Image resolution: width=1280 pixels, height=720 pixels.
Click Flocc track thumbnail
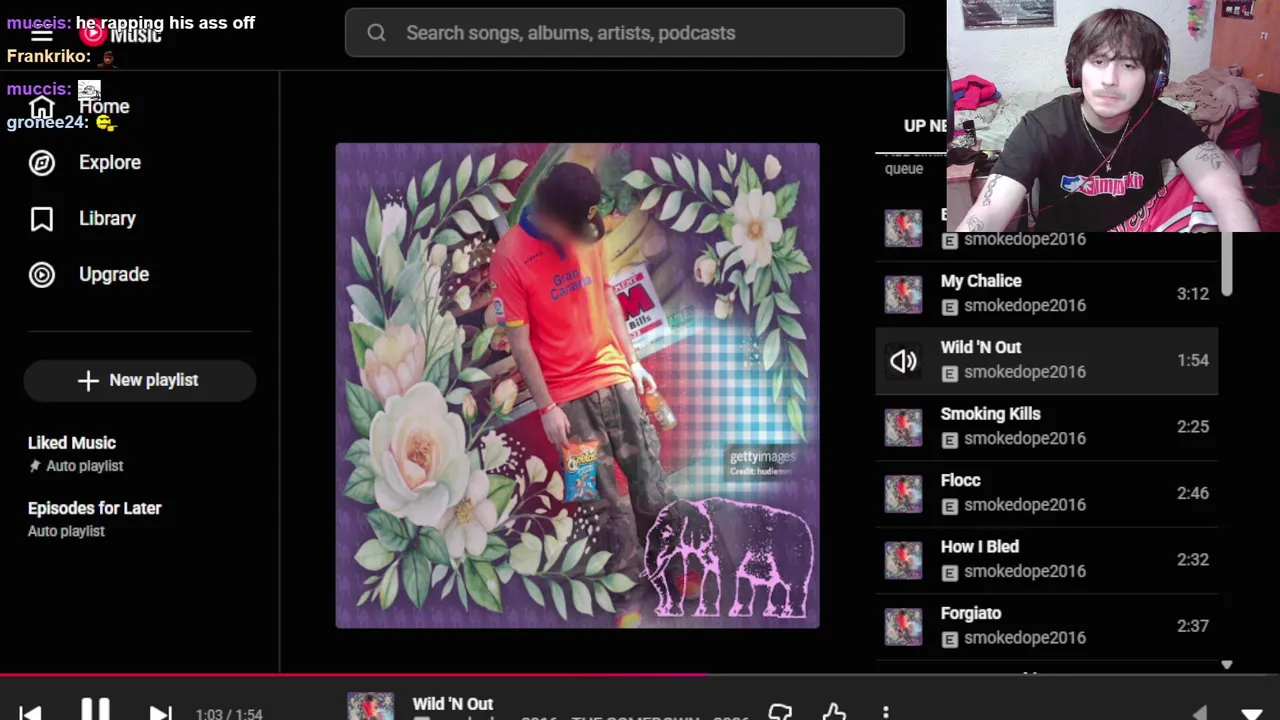(903, 493)
